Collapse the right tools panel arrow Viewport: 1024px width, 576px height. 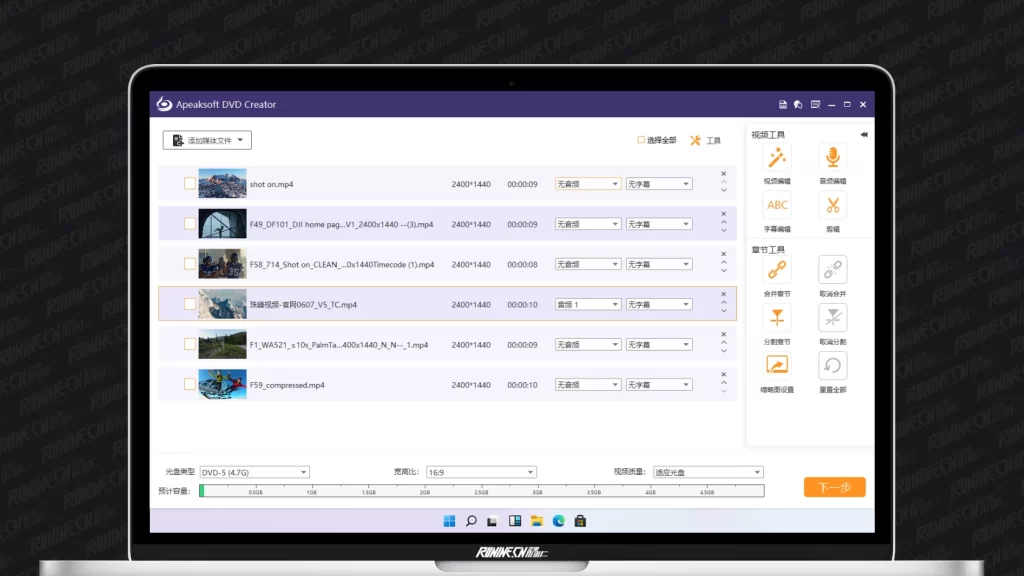863,134
